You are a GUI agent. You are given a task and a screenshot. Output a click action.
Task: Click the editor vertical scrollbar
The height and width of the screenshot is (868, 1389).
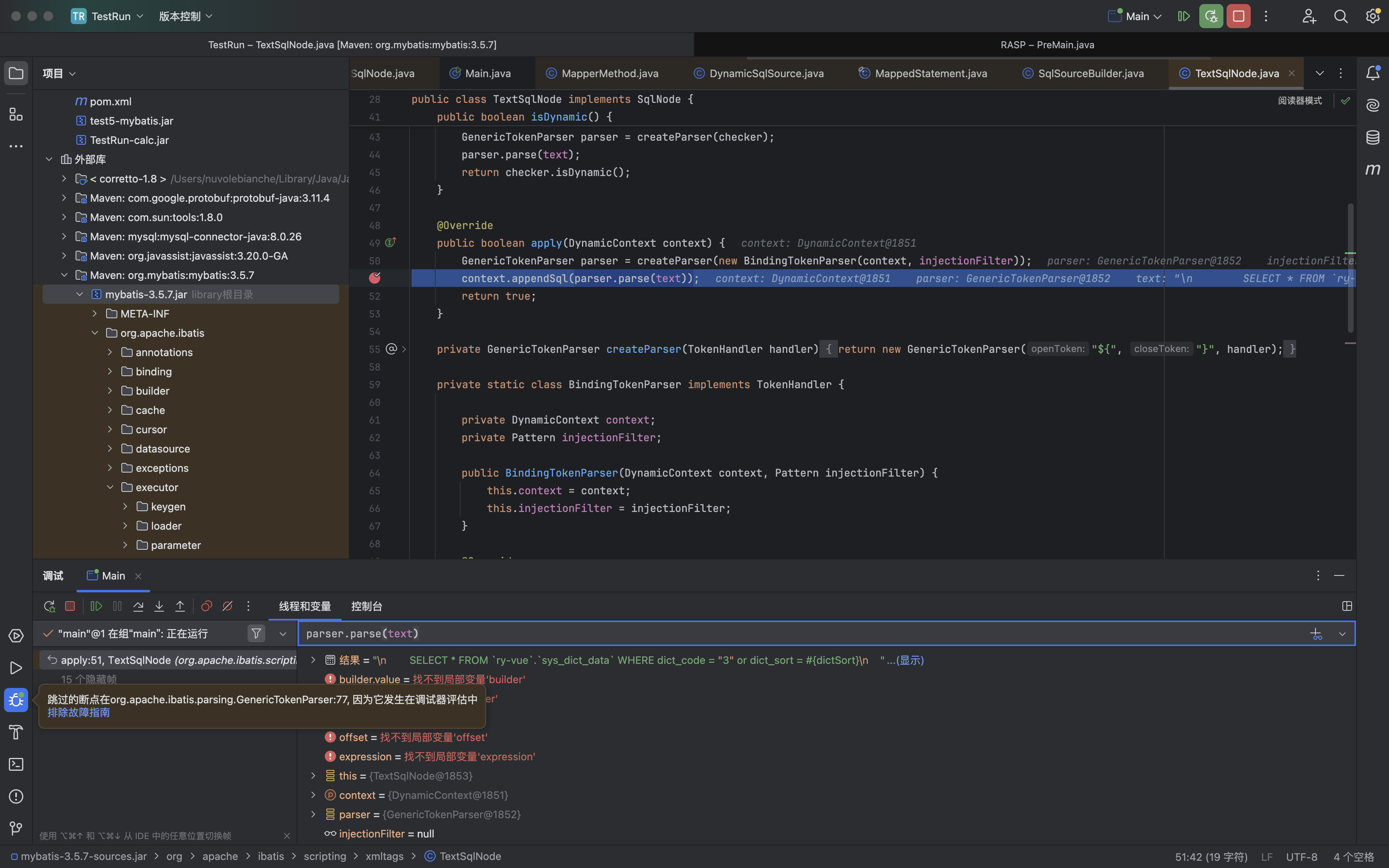tap(1350, 268)
